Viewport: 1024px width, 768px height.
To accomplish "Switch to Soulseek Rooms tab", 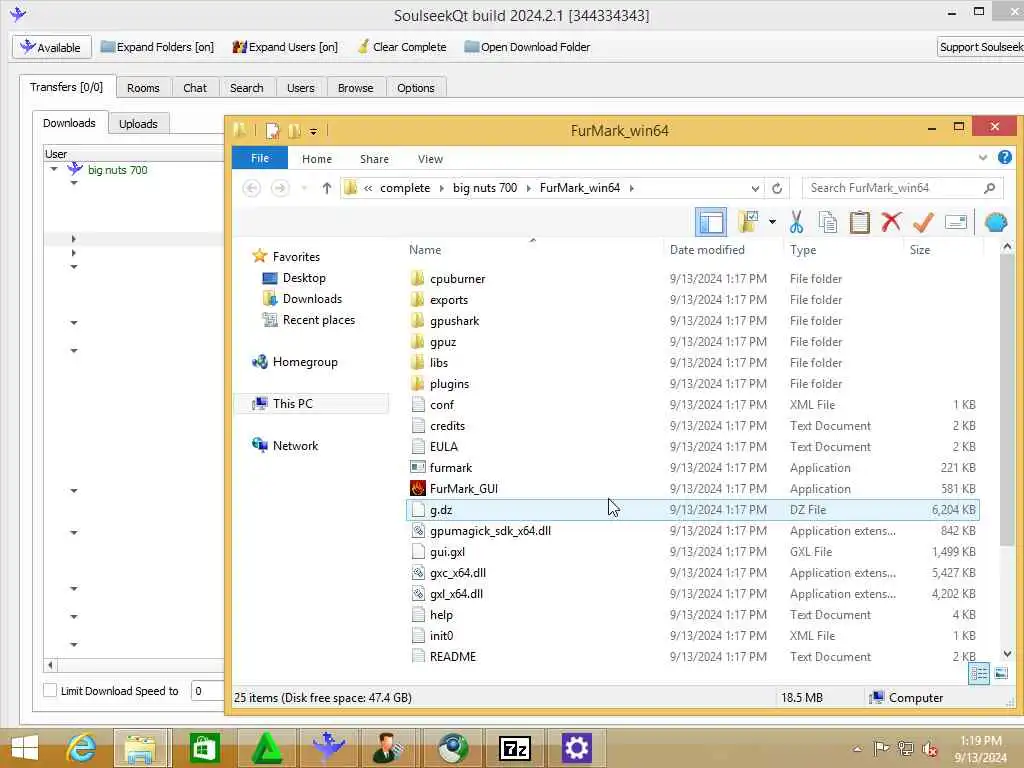I will tap(143, 88).
